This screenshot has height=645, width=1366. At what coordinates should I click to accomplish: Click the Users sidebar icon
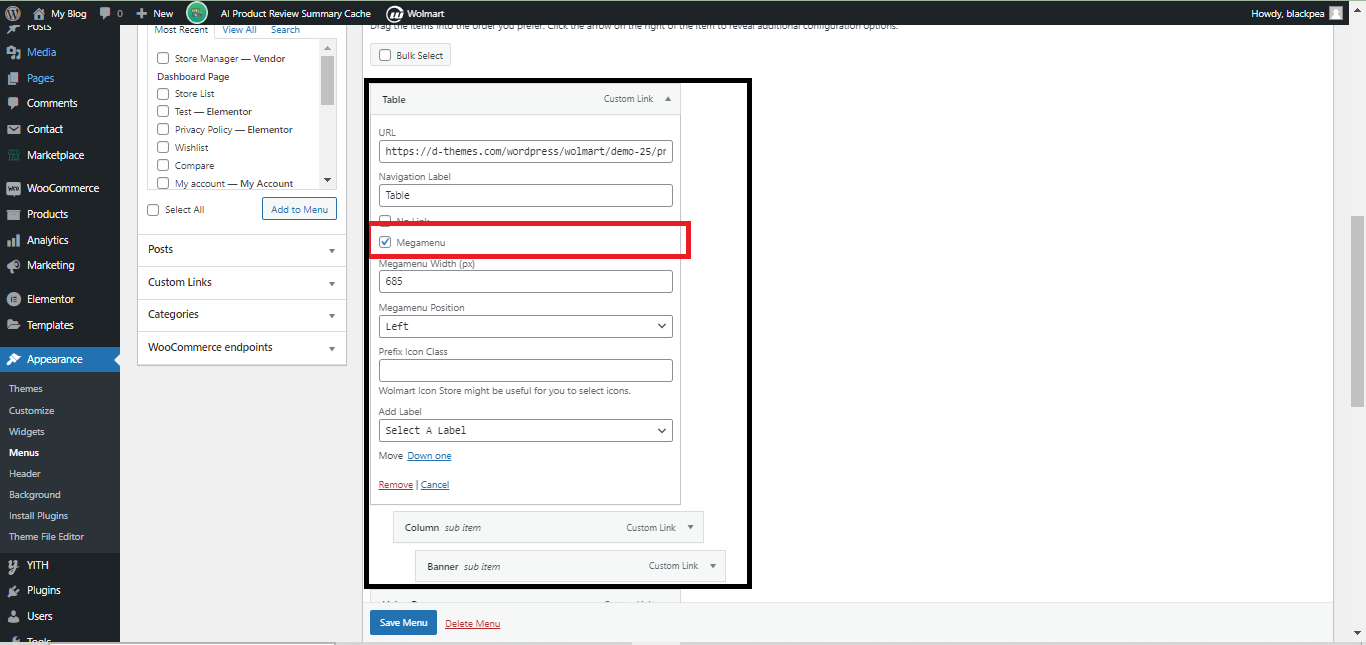click(x=13, y=616)
